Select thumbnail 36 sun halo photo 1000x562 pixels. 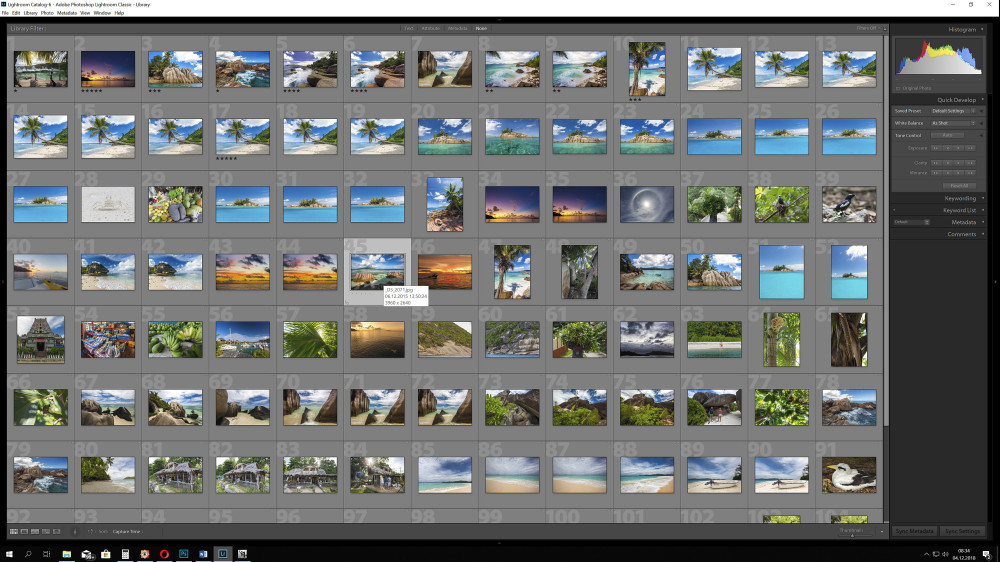pos(647,204)
